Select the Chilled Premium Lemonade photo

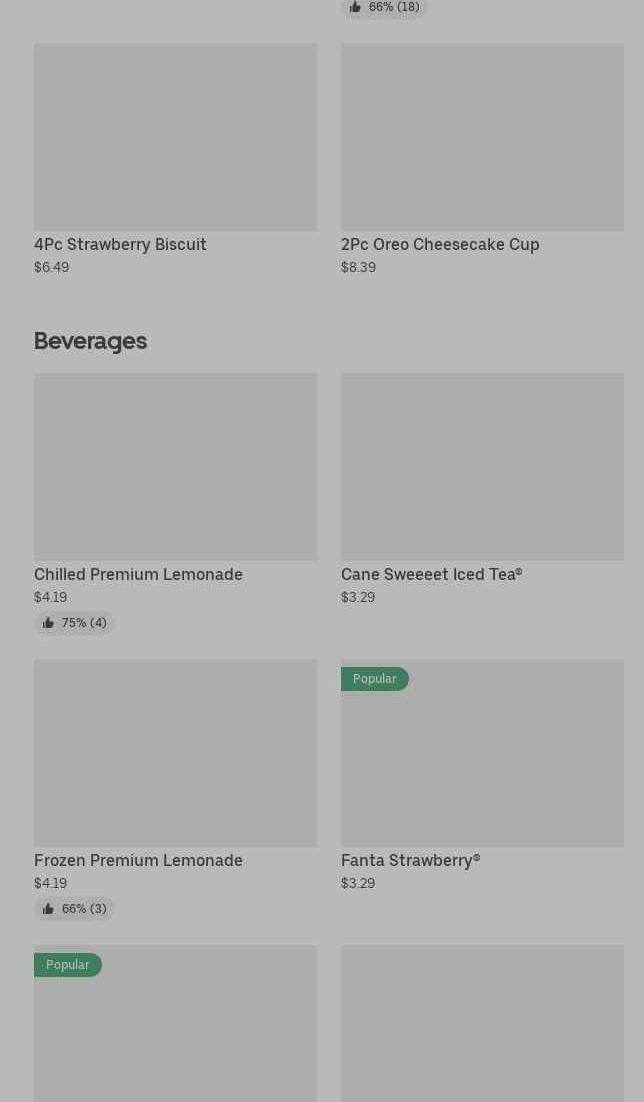click(175, 467)
